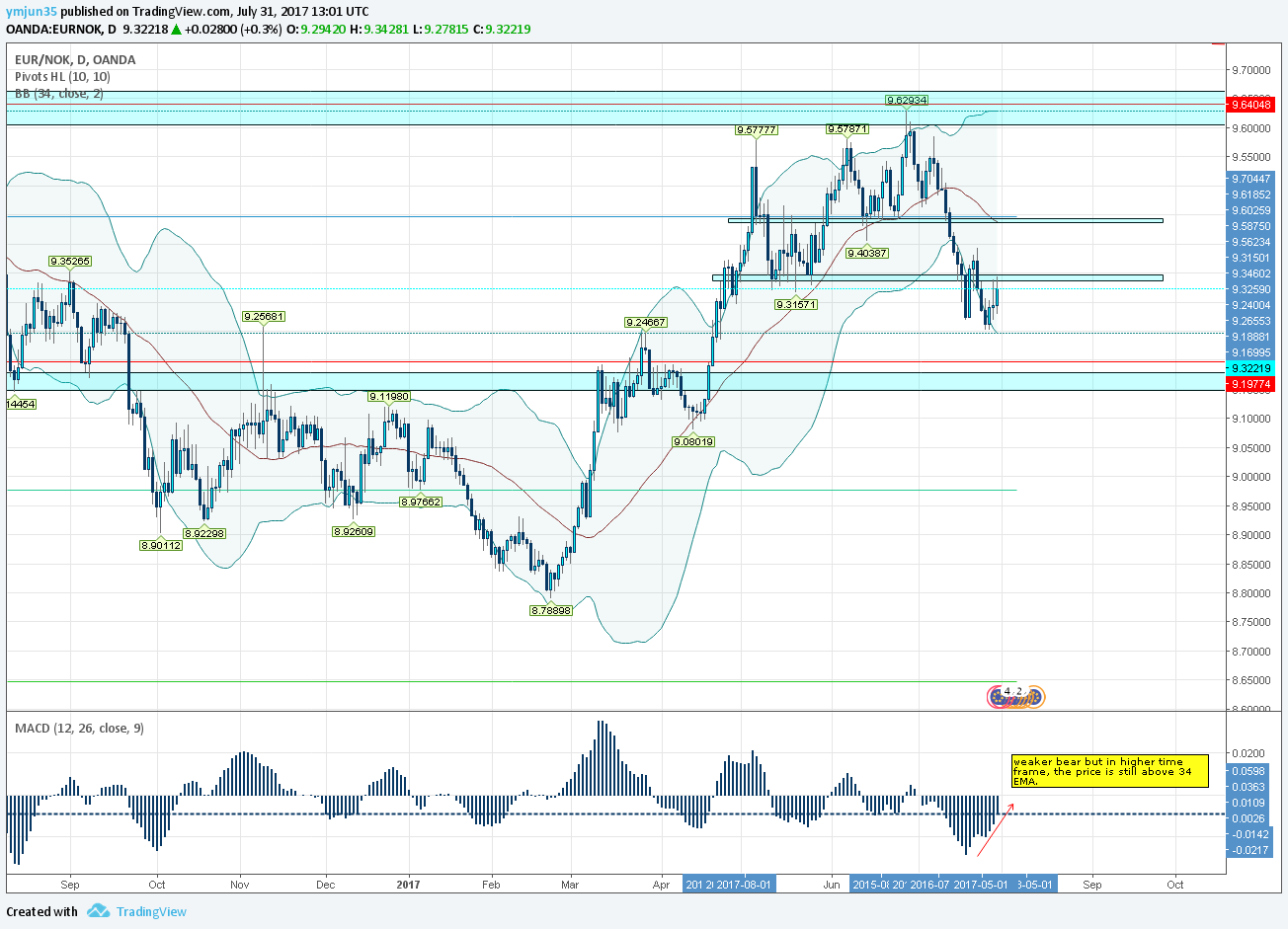This screenshot has width=1288, height=929.
Task: Select the 9.40387 pivot low label
Action: (866, 254)
